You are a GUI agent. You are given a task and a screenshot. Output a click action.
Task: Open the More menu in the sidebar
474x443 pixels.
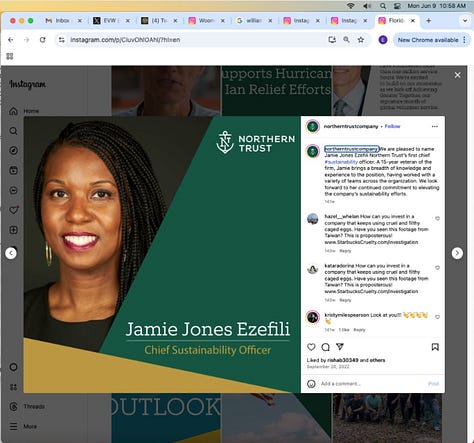coord(23,426)
